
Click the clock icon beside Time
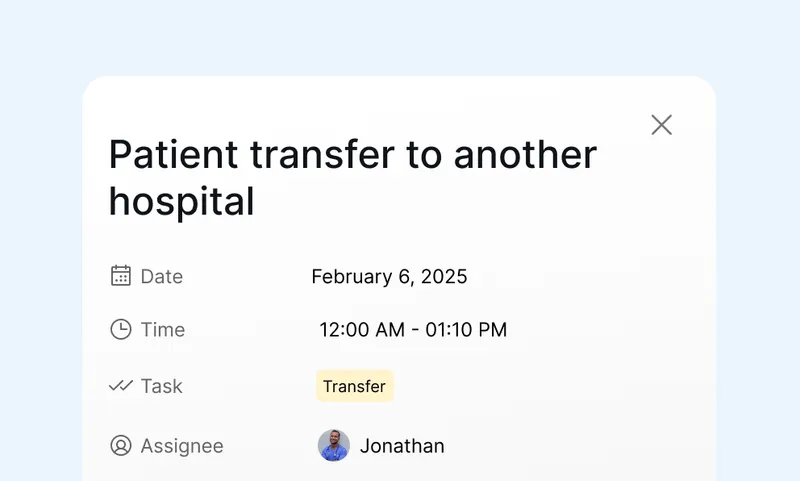click(x=121, y=330)
